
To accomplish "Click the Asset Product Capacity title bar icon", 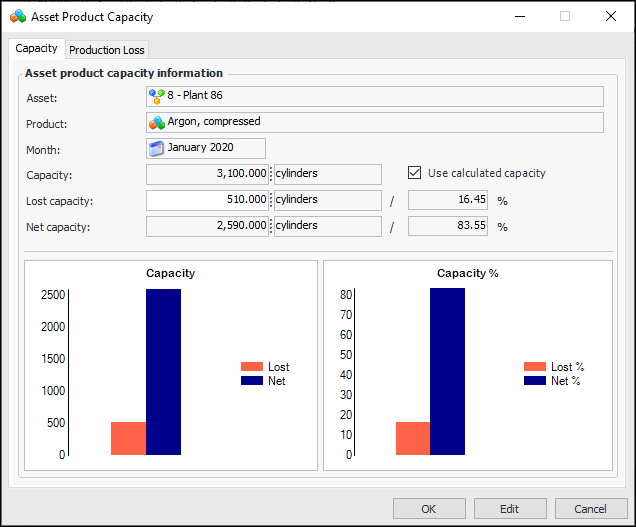I will click(18, 17).
